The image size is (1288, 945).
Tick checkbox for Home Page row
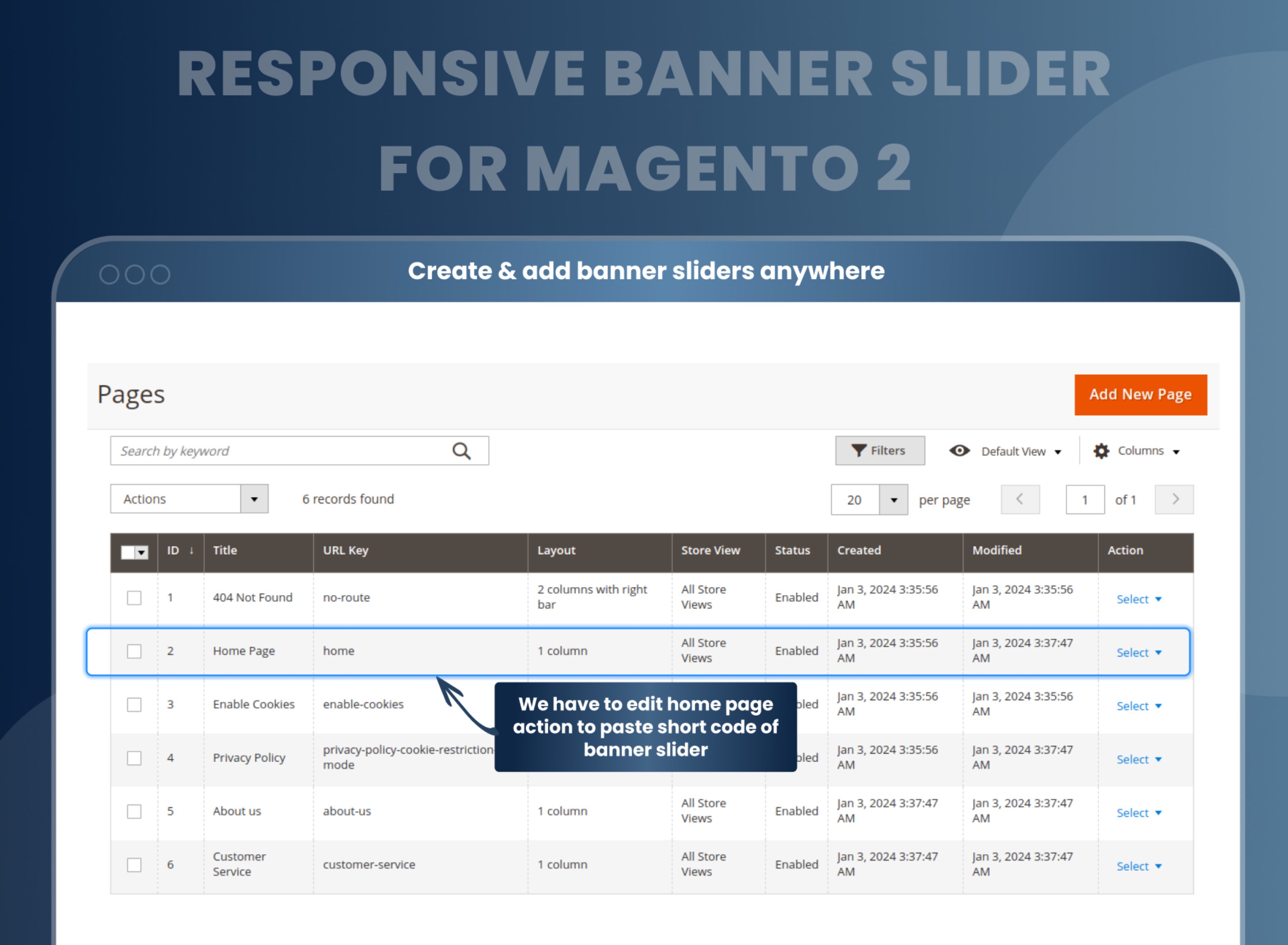[x=135, y=652]
